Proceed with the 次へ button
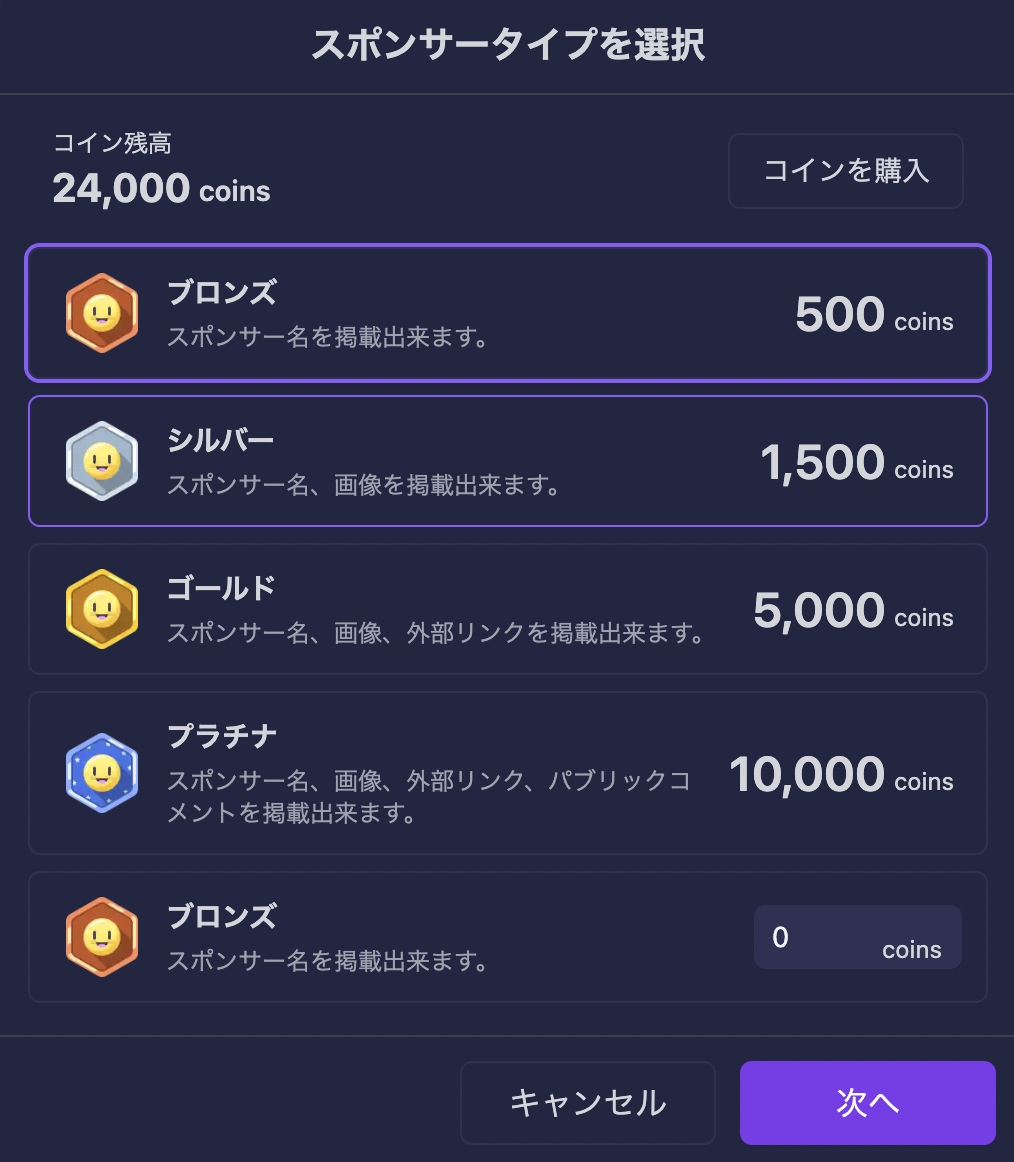 click(867, 1102)
